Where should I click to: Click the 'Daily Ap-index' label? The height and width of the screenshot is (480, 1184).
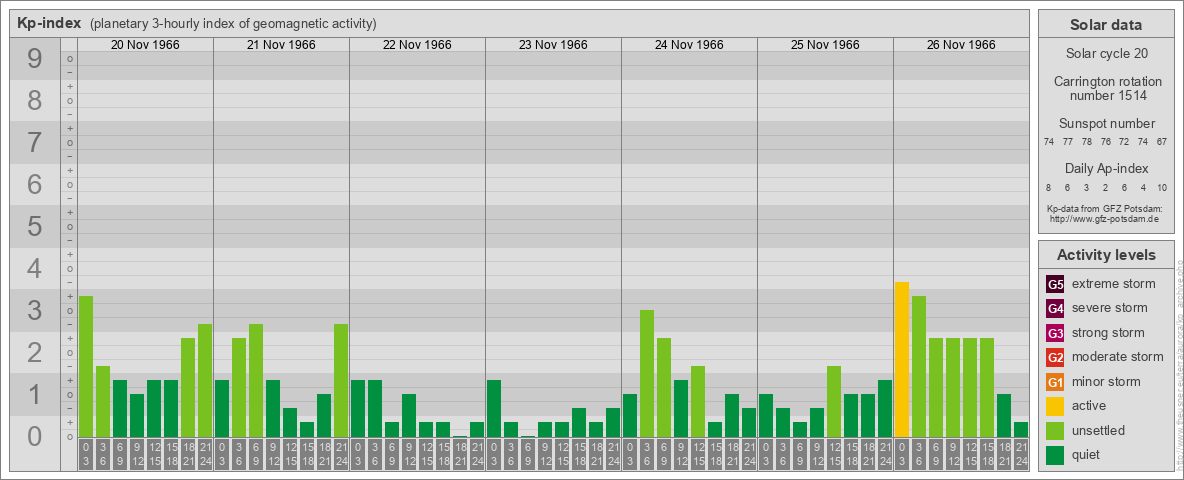point(1106,168)
